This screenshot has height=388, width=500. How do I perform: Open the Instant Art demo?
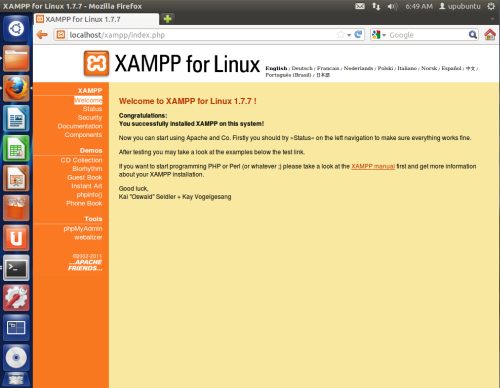pos(87,186)
